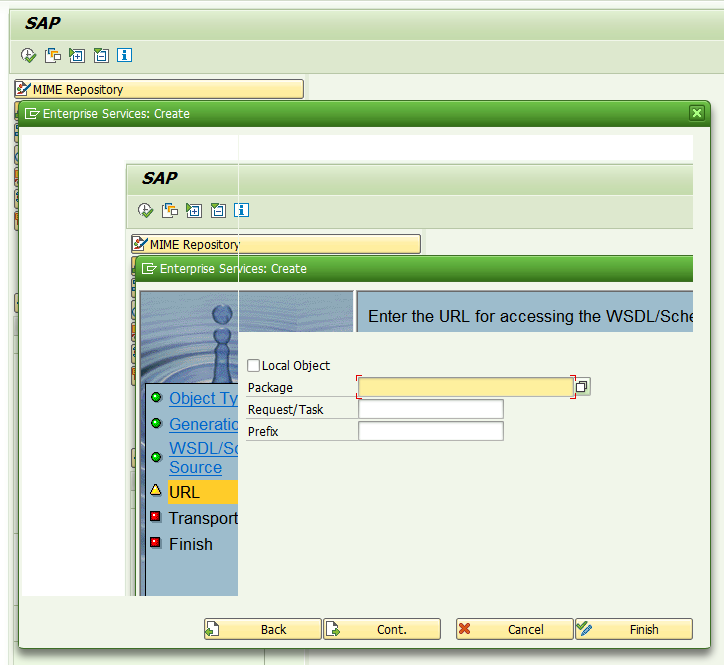Click the collapse (minus) icon in the nested SAP toolbar

[x=217, y=211]
